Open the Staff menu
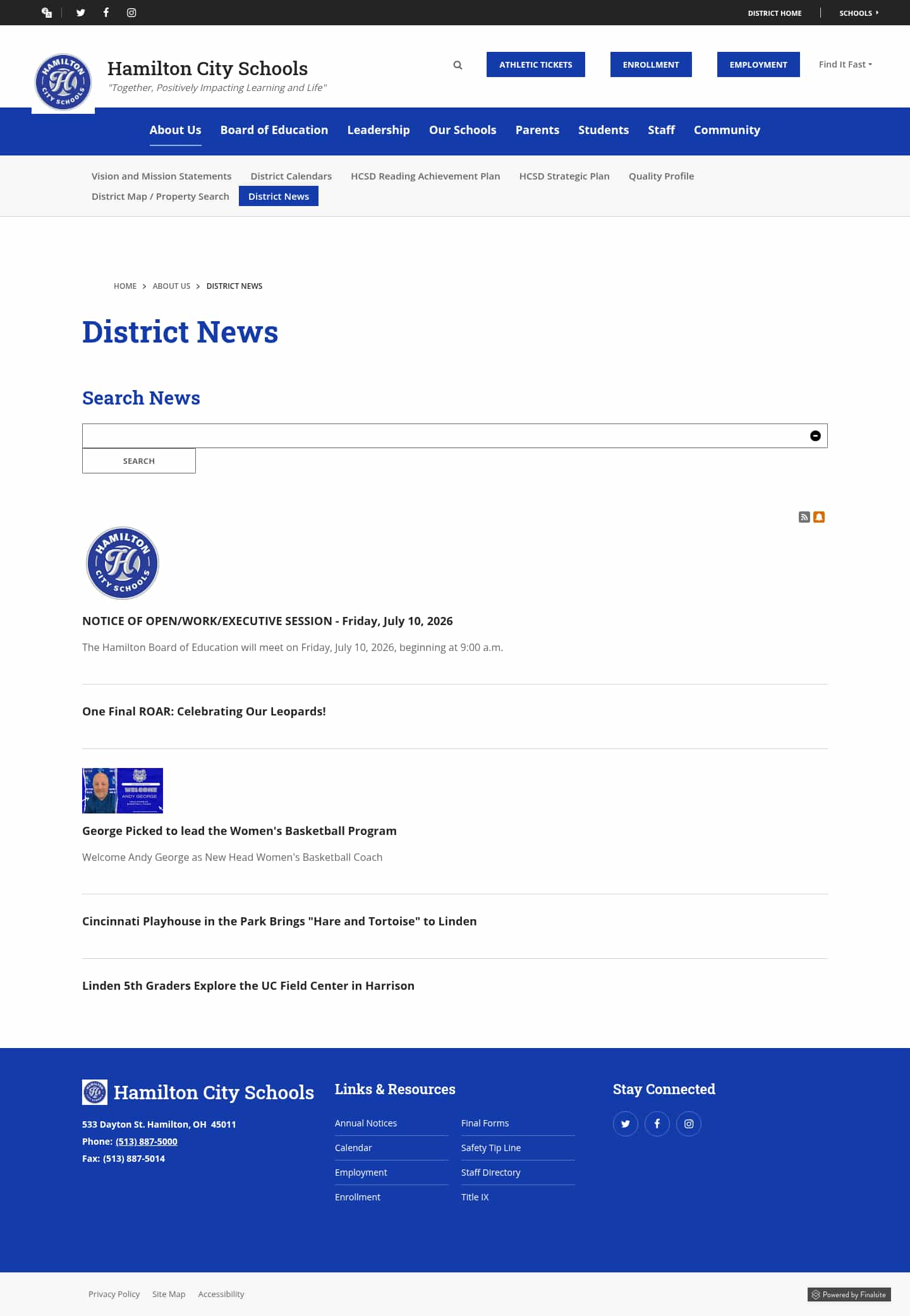This screenshot has width=910, height=1316. point(661,130)
